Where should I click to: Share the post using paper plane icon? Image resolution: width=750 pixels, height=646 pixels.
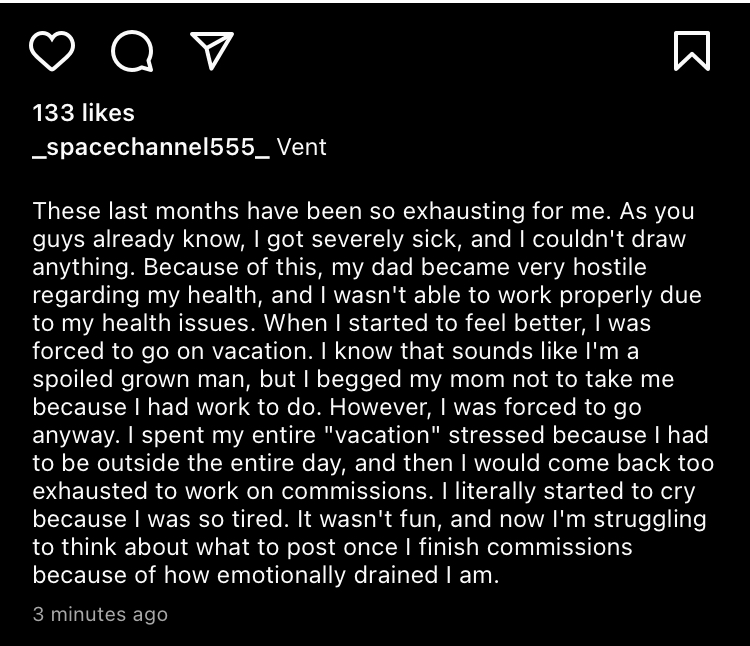pyautogui.click(x=212, y=51)
